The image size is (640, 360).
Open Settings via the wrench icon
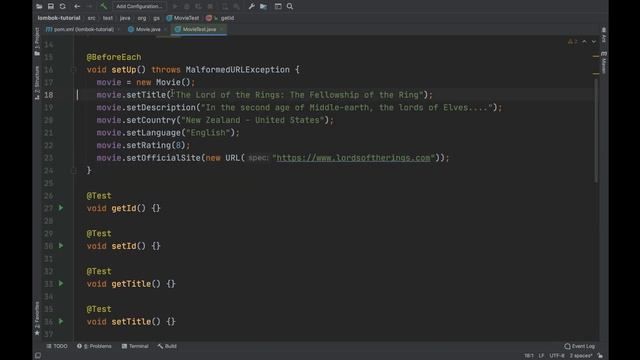[251, 6]
